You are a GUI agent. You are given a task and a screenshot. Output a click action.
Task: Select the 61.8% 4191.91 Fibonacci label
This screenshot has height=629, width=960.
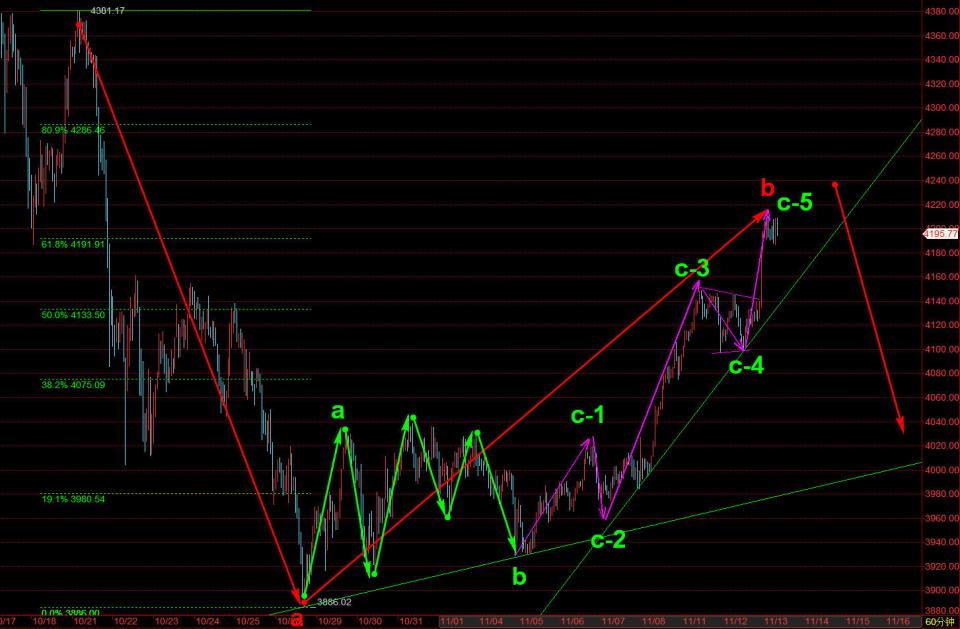73,244
